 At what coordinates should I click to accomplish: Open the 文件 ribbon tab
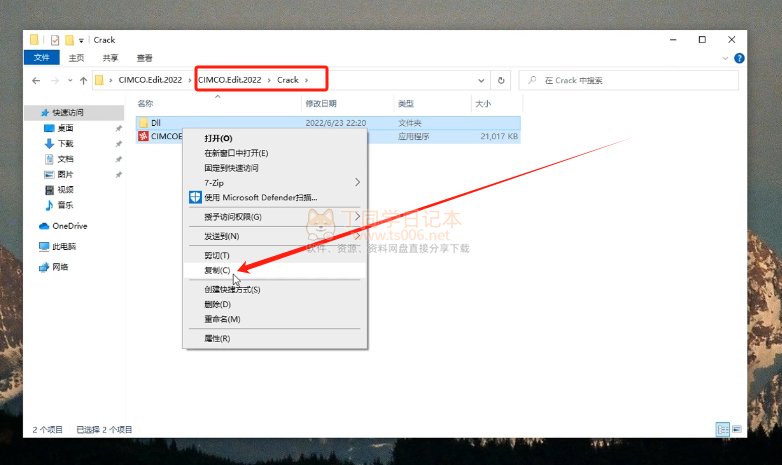pos(41,58)
